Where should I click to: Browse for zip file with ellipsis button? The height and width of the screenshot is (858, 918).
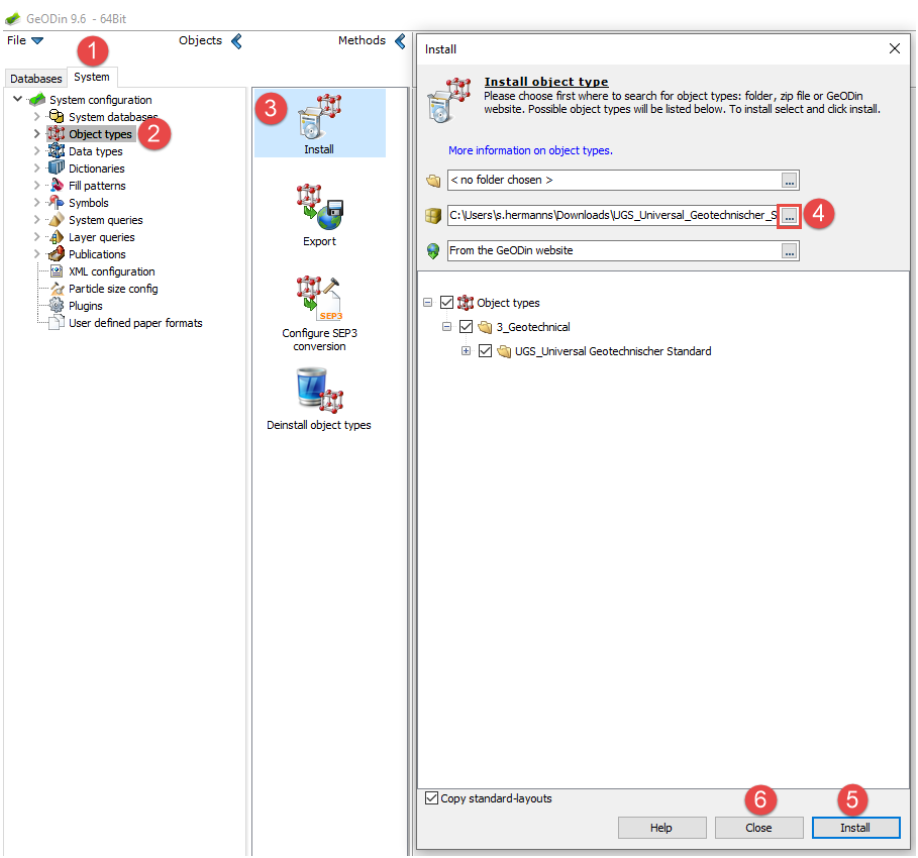pos(790,215)
